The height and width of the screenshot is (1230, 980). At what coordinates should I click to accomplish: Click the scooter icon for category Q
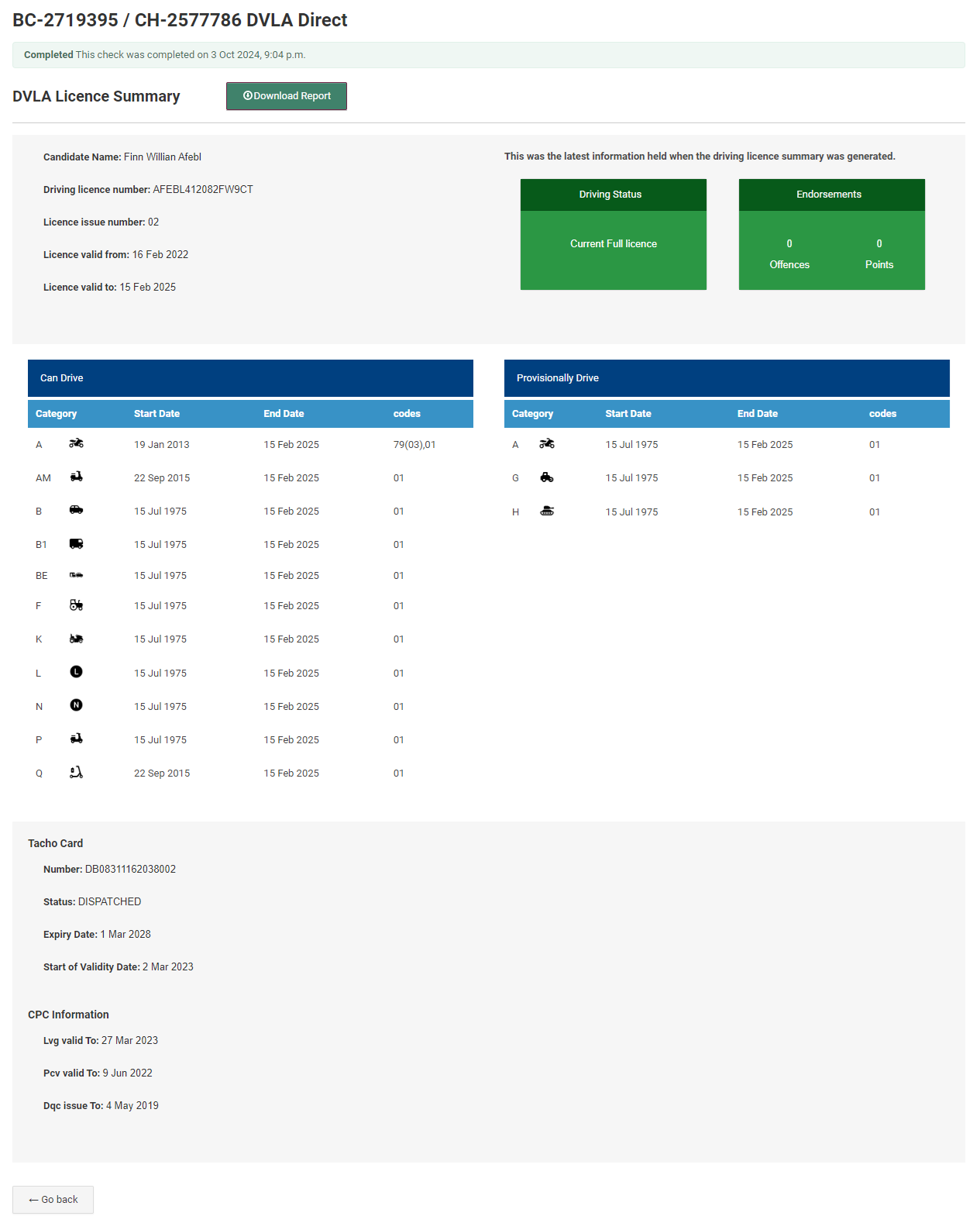click(76, 773)
